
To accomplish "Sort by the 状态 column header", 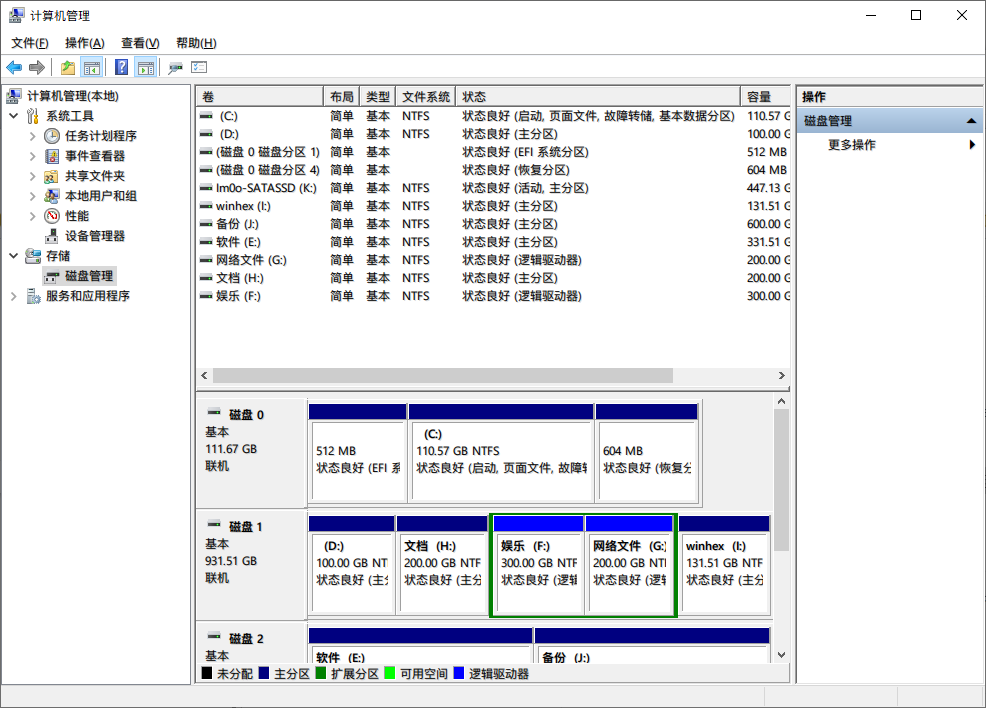I will point(598,97).
